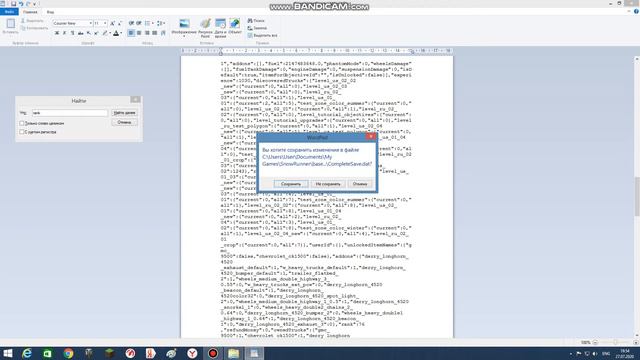Increase paragraph indent
Image resolution: width=640 pixels, height=360 pixels.
pos(139,23)
